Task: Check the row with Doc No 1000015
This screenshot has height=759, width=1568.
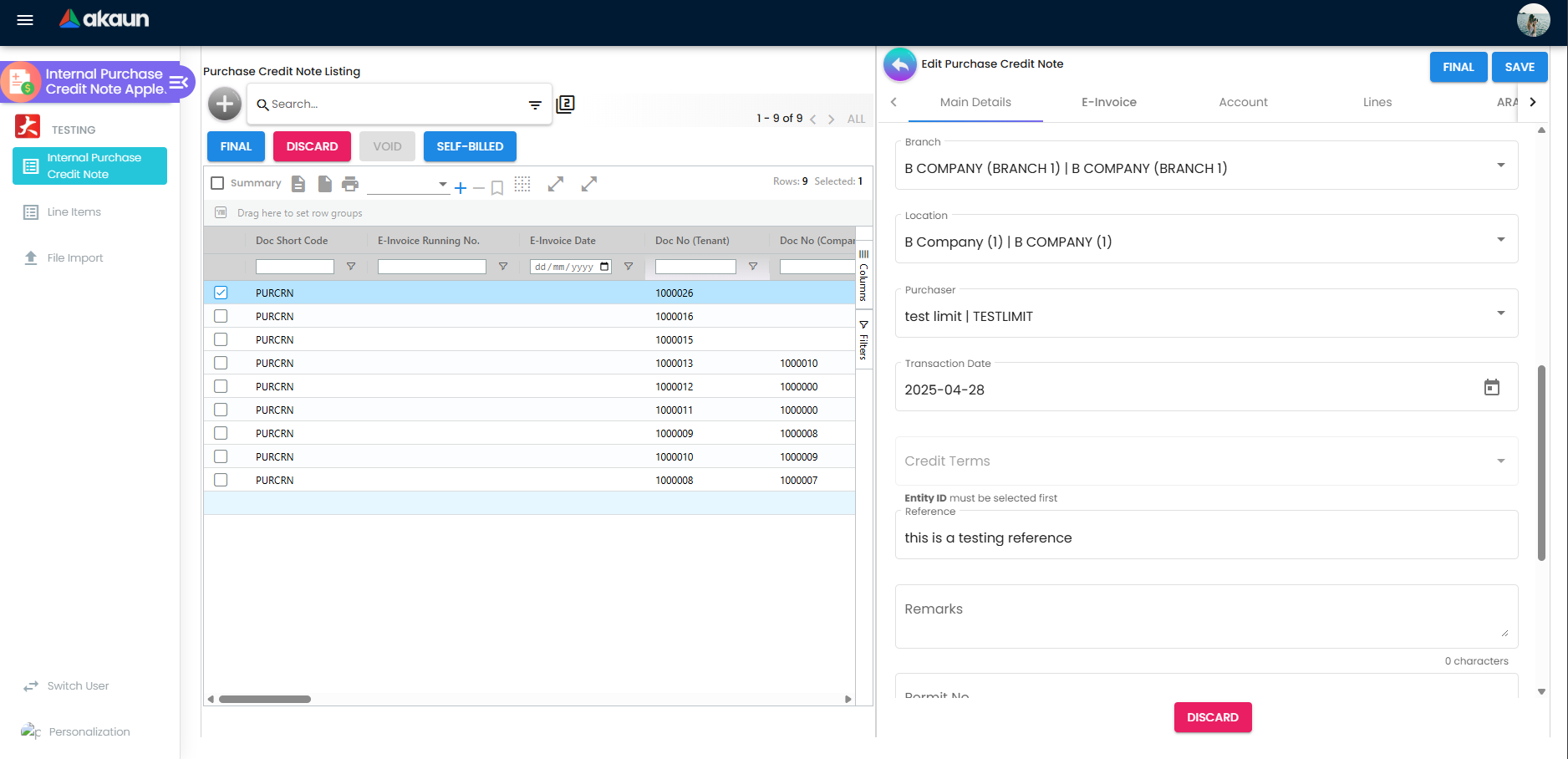Action: tap(221, 339)
